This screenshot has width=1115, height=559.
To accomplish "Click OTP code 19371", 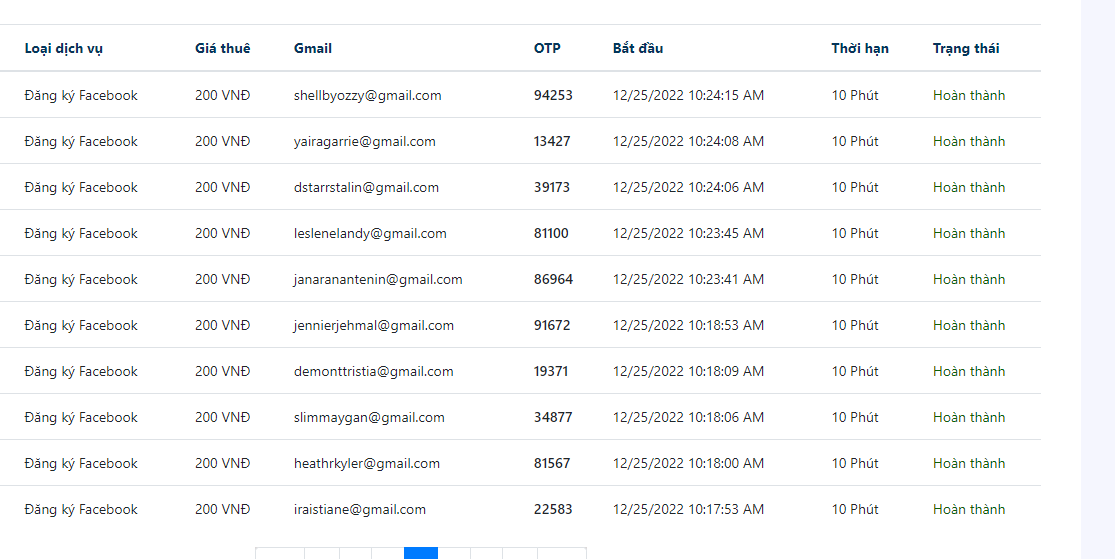I will point(551,371).
